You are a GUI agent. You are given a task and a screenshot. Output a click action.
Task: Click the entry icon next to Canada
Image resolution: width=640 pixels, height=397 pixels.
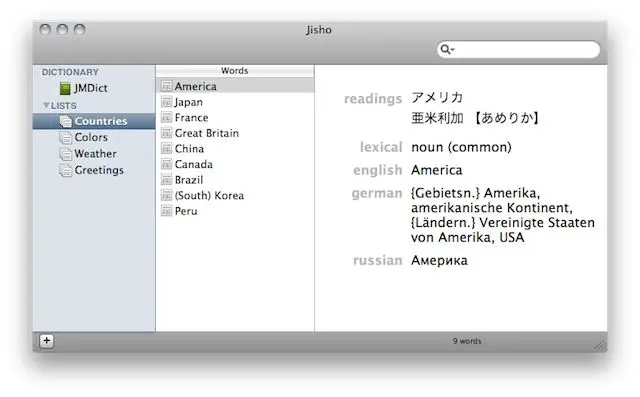(166, 164)
